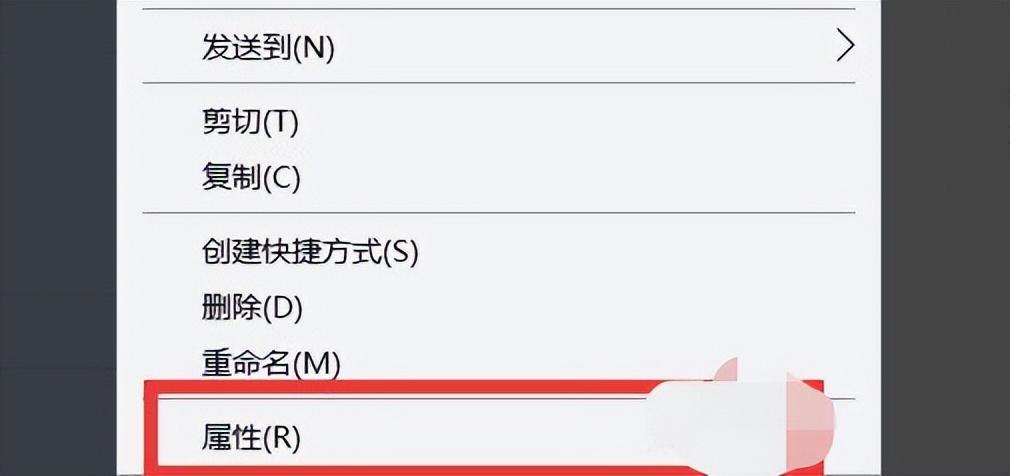Click blank menu area right of 复制(C)
1010x476 pixels.
click(580, 176)
